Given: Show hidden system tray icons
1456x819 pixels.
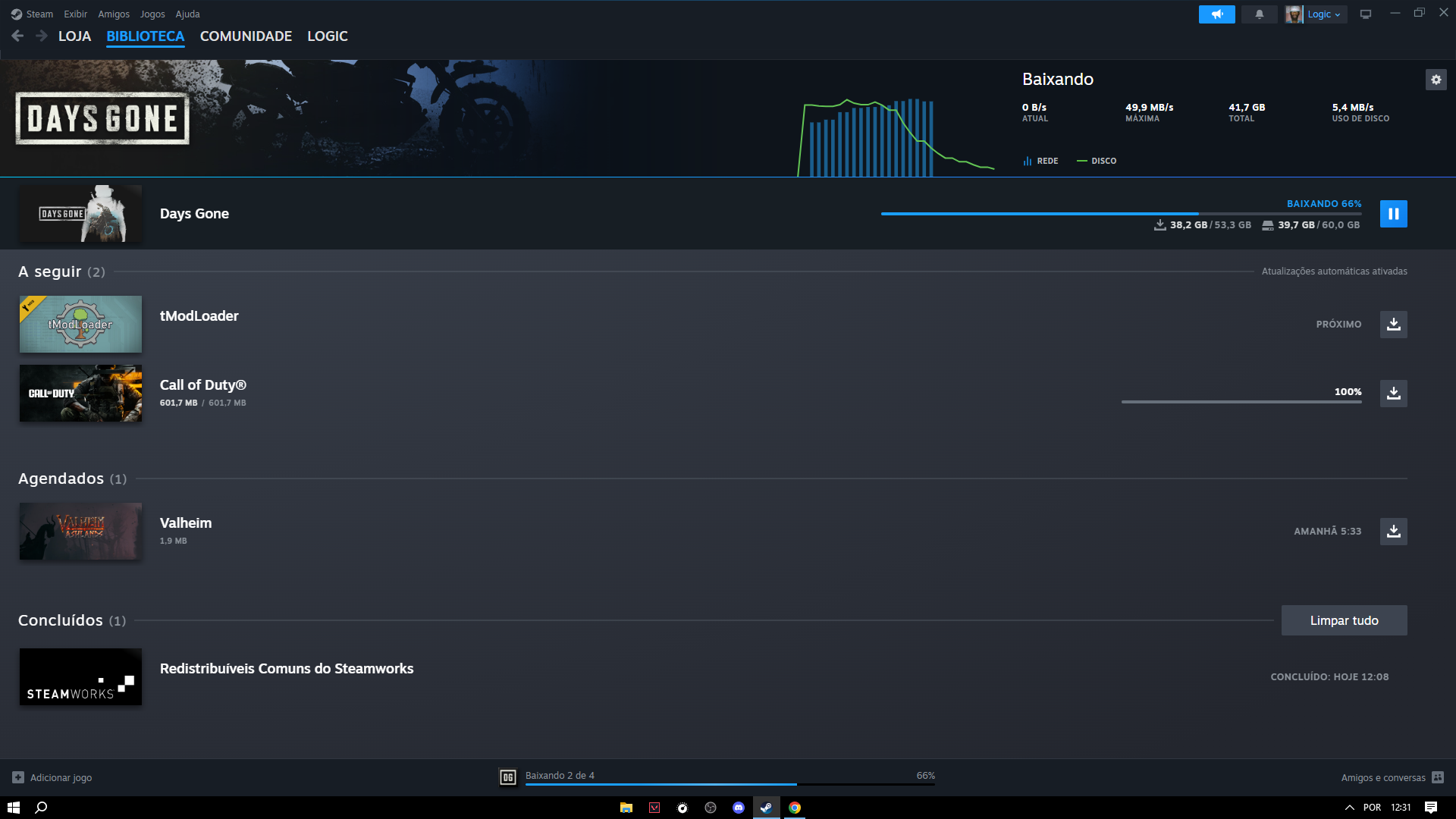Looking at the screenshot, I should click(1350, 808).
